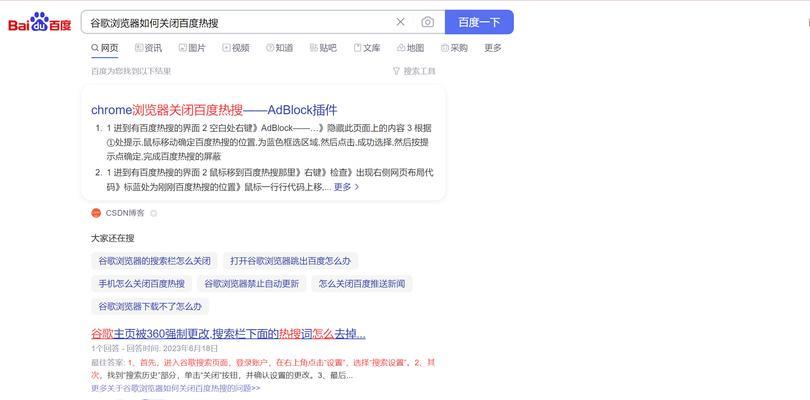The height and width of the screenshot is (400, 810).
Task: Search 谷歌浏览器禁止自动更新 suggestion
Action: tap(252, 284)
